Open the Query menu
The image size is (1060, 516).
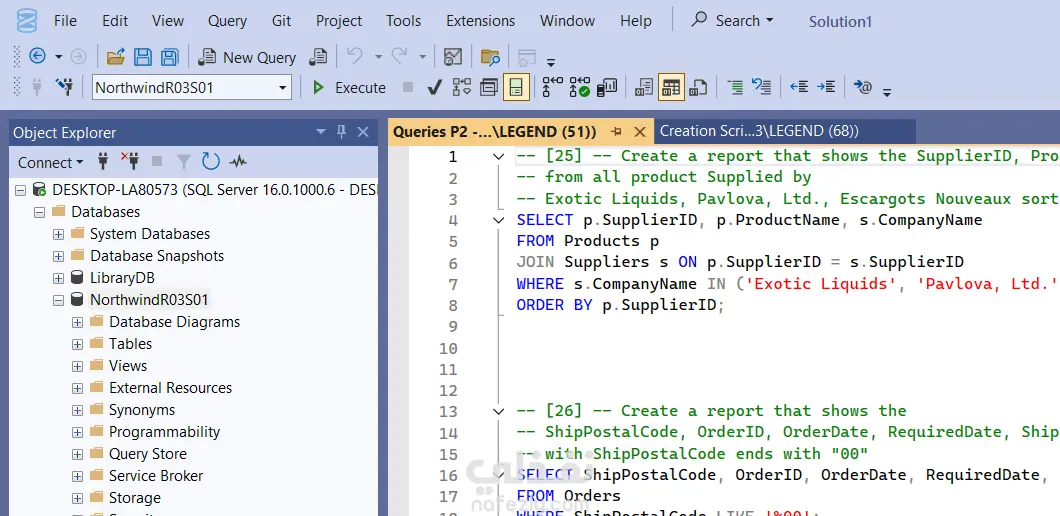(227, 21)
